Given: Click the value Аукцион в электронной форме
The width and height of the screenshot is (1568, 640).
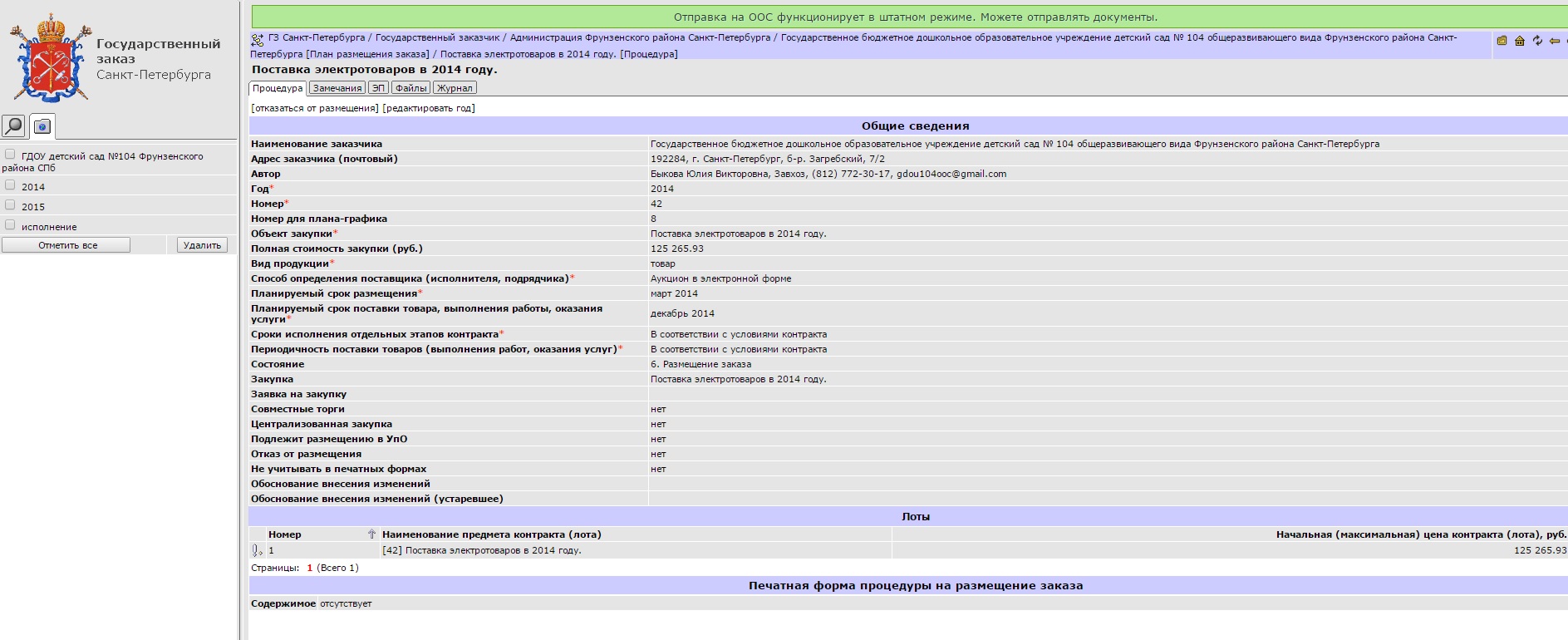Looking at the screenshot, I should coord(720,278).
